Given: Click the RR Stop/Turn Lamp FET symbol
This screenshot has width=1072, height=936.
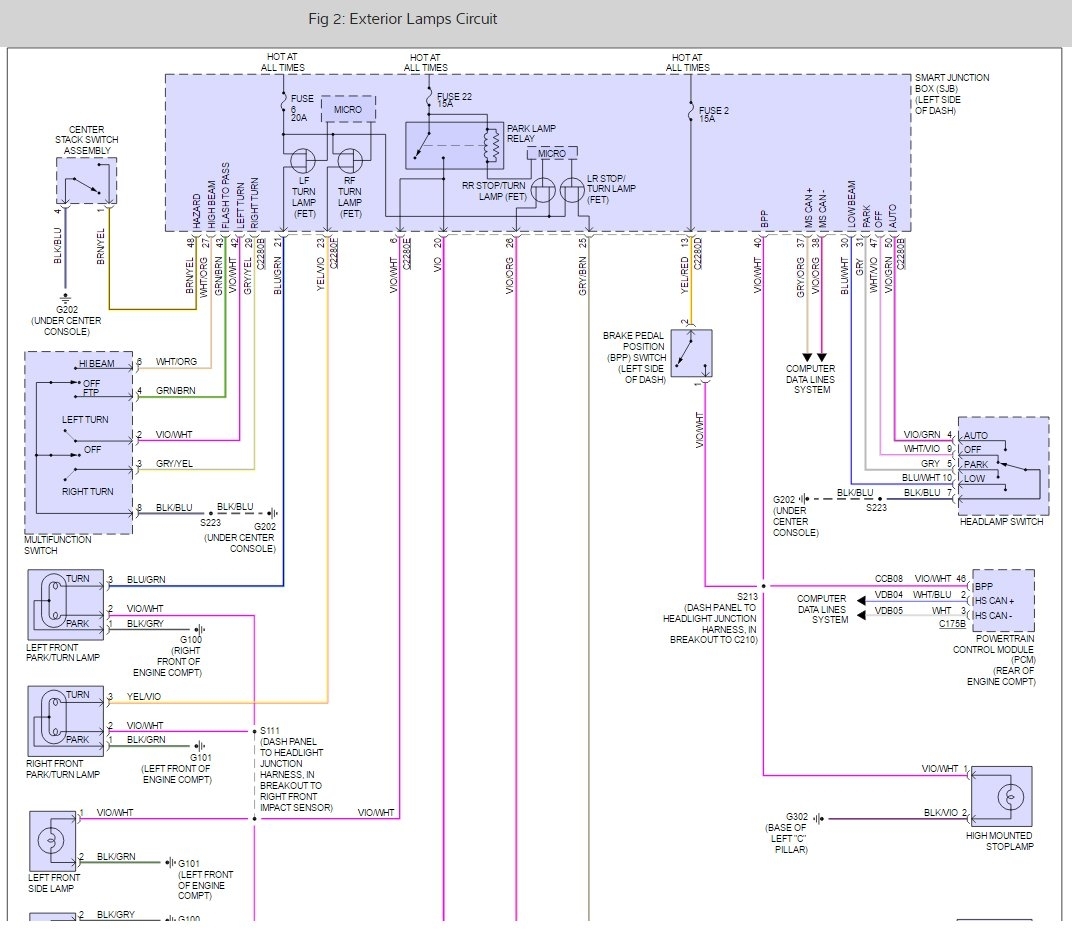Looking at the screenshot, I should click(543, 192).
